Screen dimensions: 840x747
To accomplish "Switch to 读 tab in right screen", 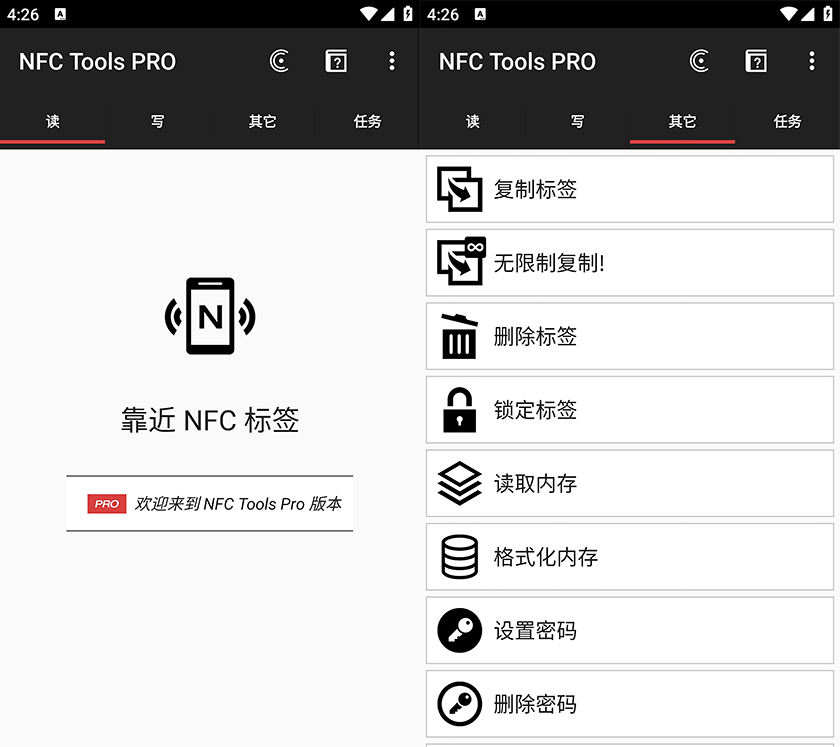I will [472, 122].
